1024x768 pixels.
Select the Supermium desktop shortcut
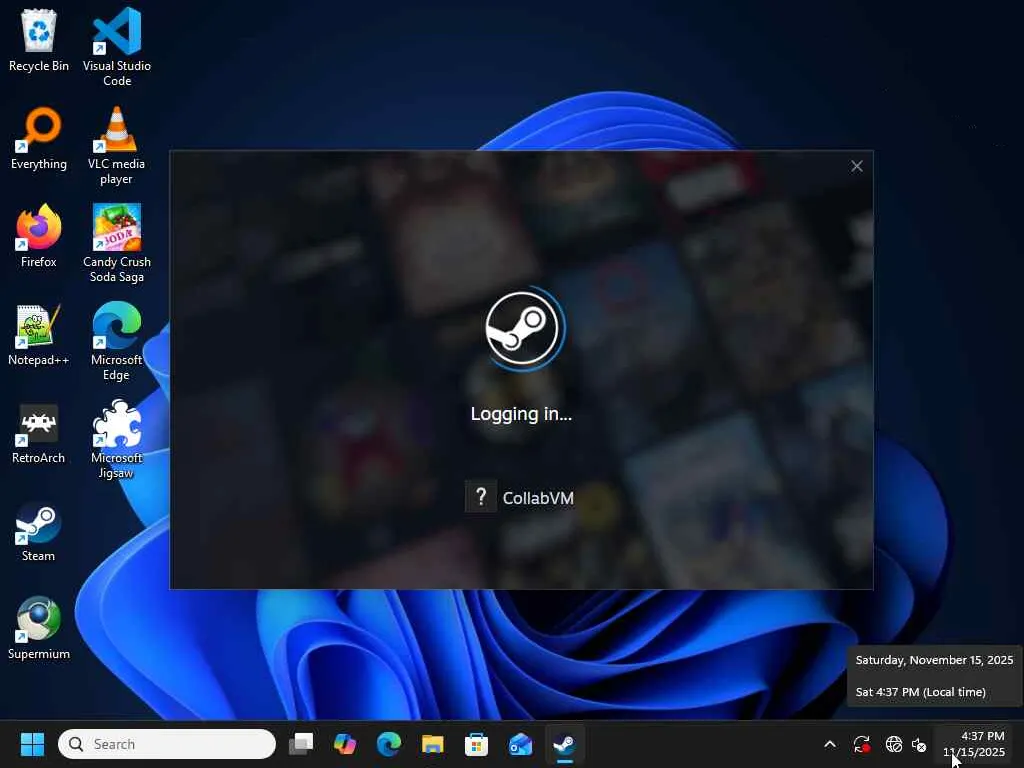(x=39, y=628)
